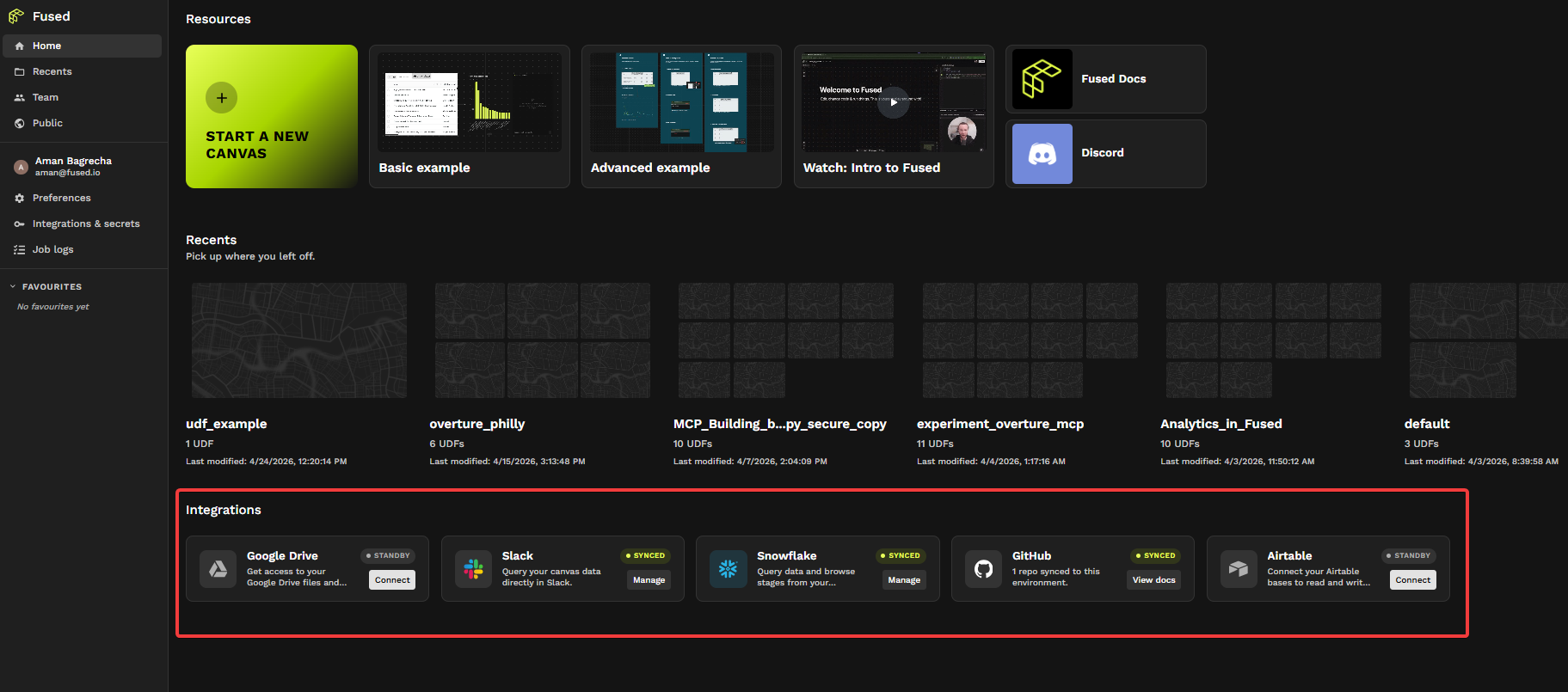The width and height of the screenshot is (1568, 692).
Task: Collapse the Favourites section
Action: [x=13, y=287]
